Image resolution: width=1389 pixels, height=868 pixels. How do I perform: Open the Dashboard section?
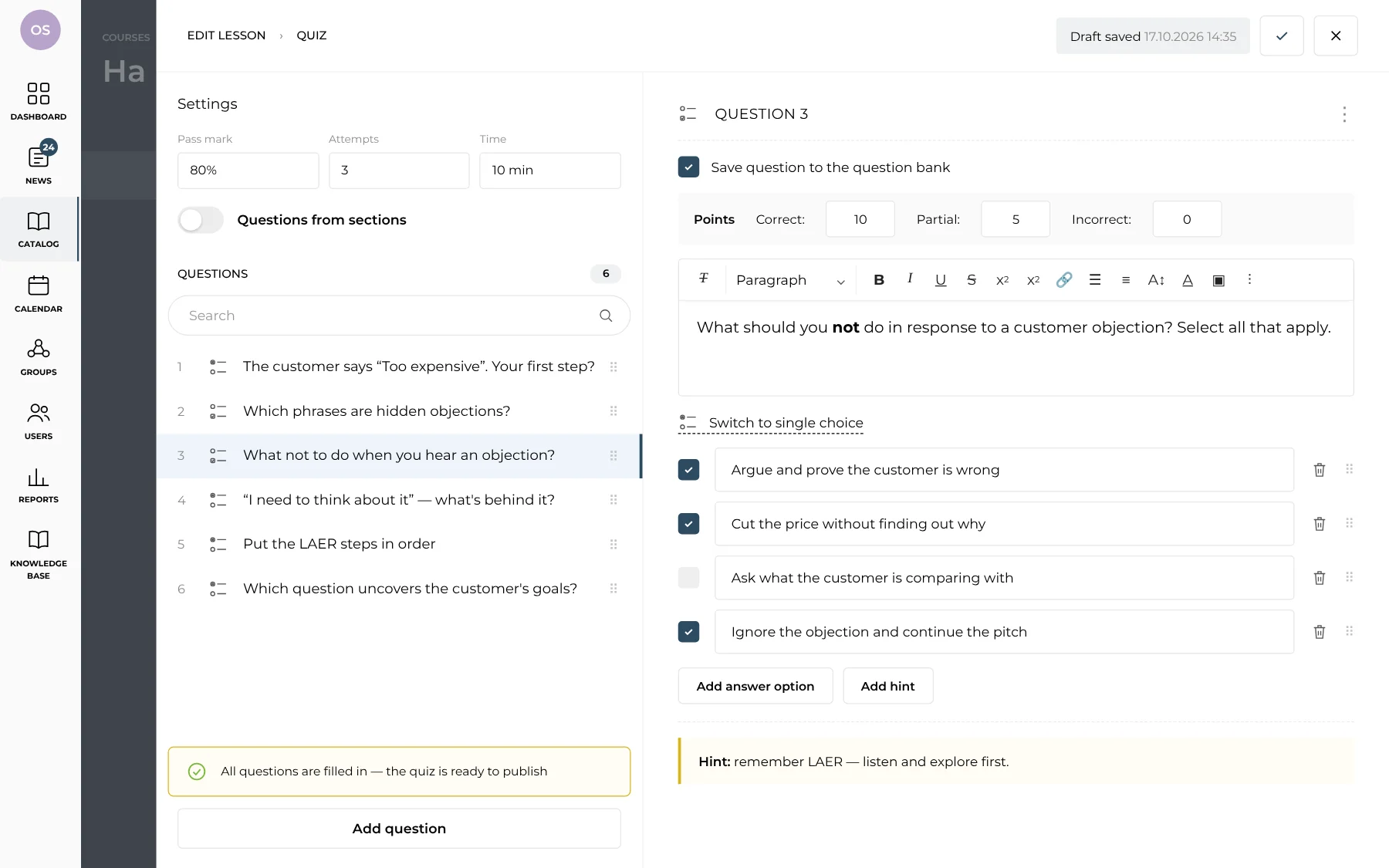tap(39, 102)
